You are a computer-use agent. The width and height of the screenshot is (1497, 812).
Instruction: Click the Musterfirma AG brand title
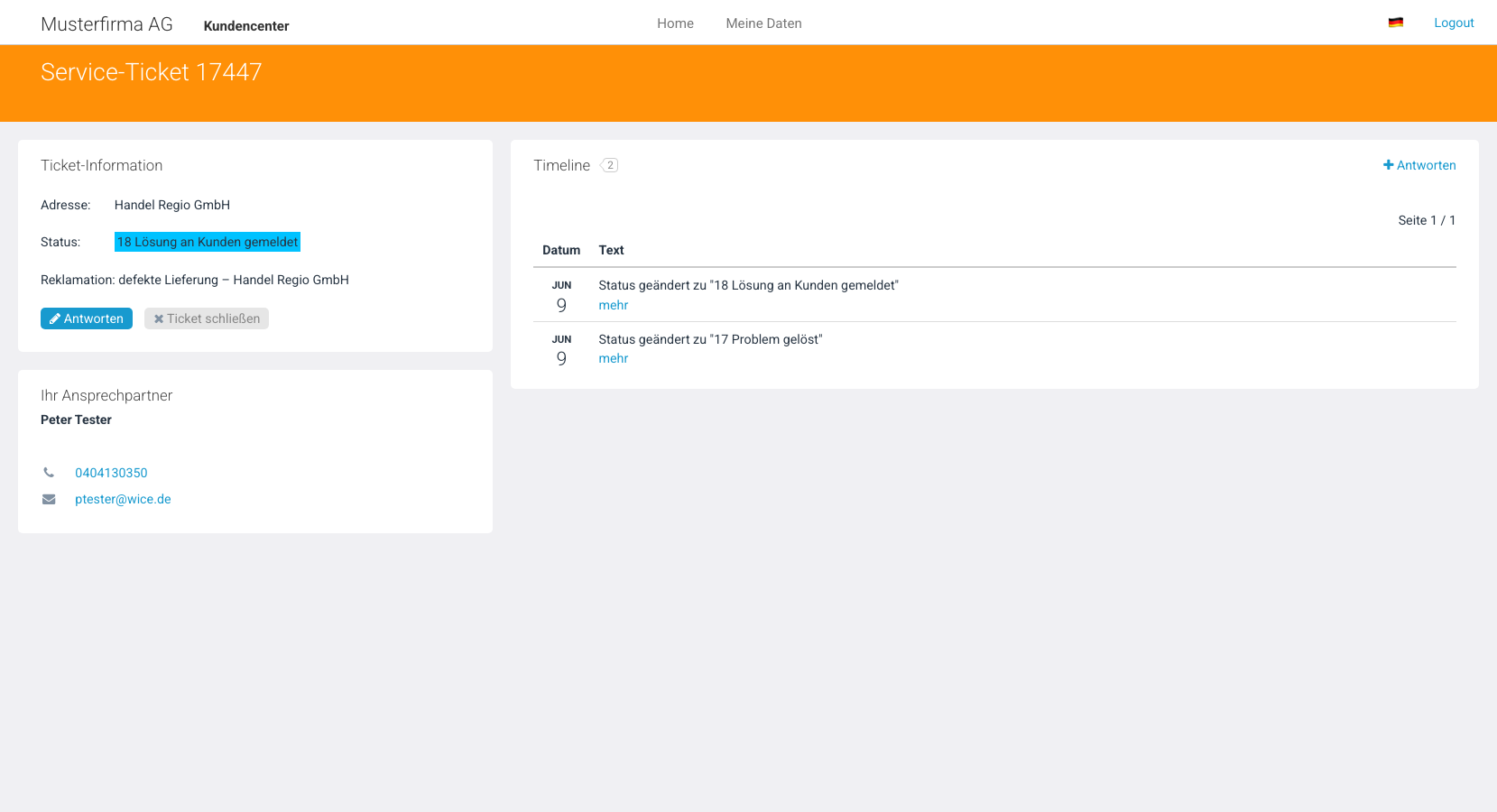pos(106,24)
